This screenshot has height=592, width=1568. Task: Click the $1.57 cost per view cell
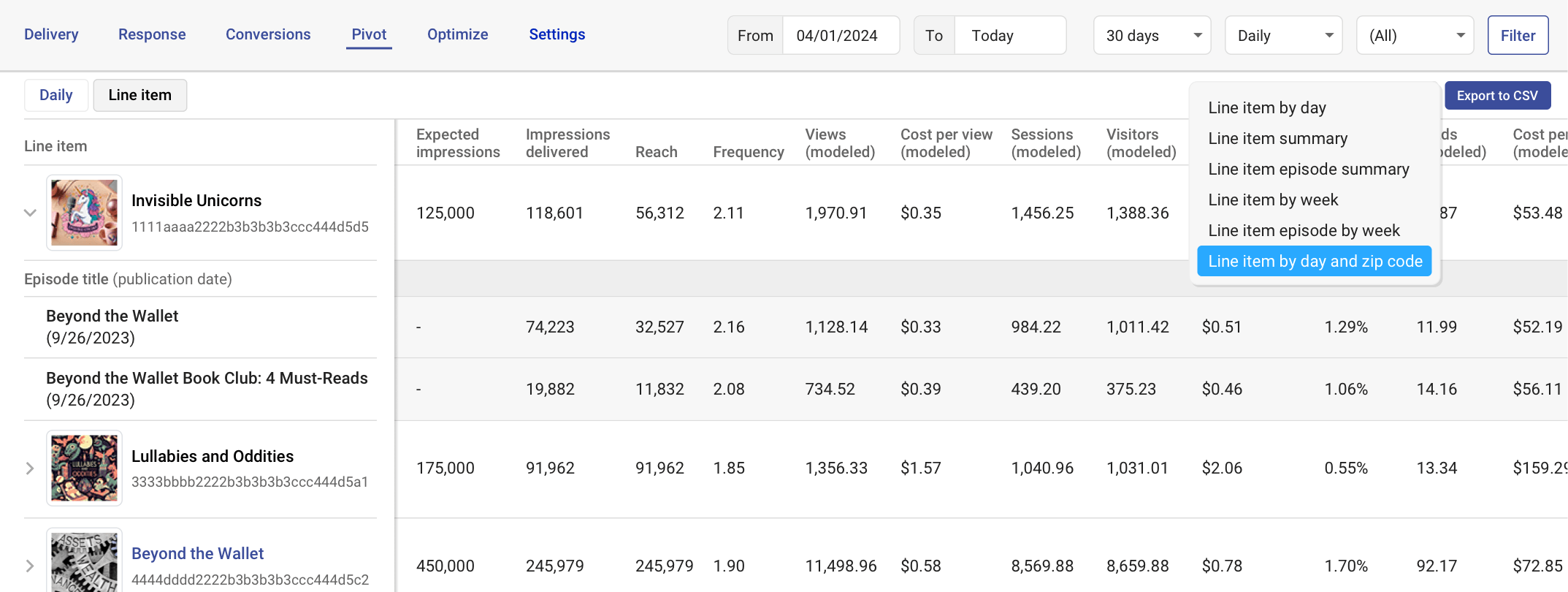click(x=921, y=468)
